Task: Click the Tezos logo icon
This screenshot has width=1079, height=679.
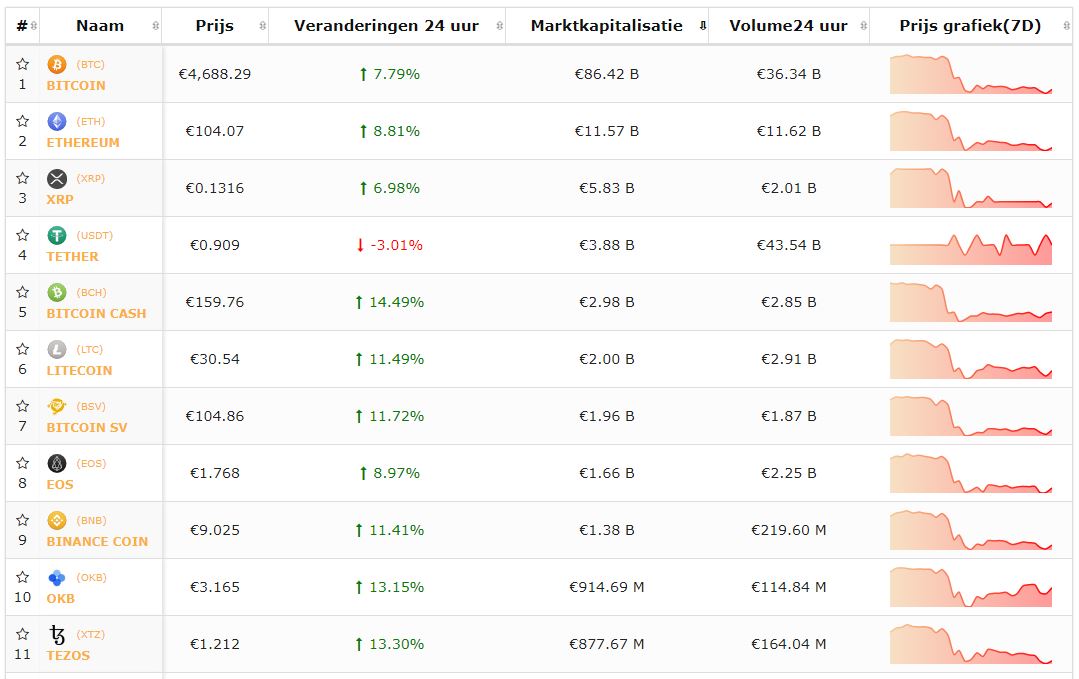Action: pos(57,635)
